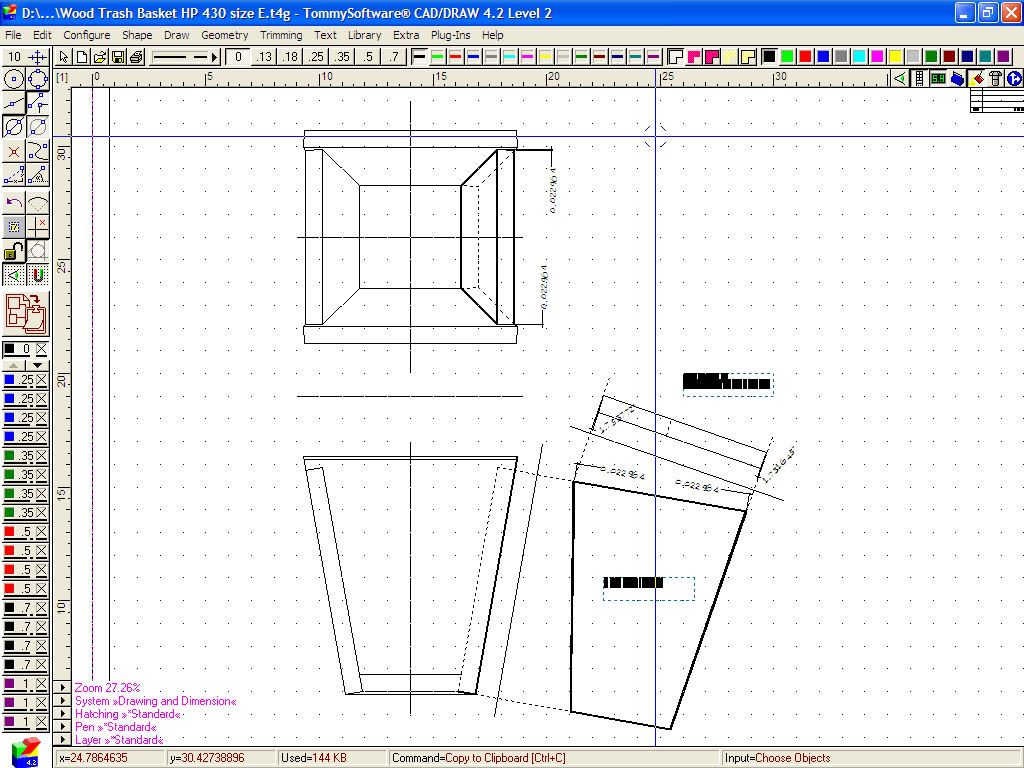Click the Input=Choose Objects status text
The width and height of the screenshot is (1024, 768).
point(778,758)
